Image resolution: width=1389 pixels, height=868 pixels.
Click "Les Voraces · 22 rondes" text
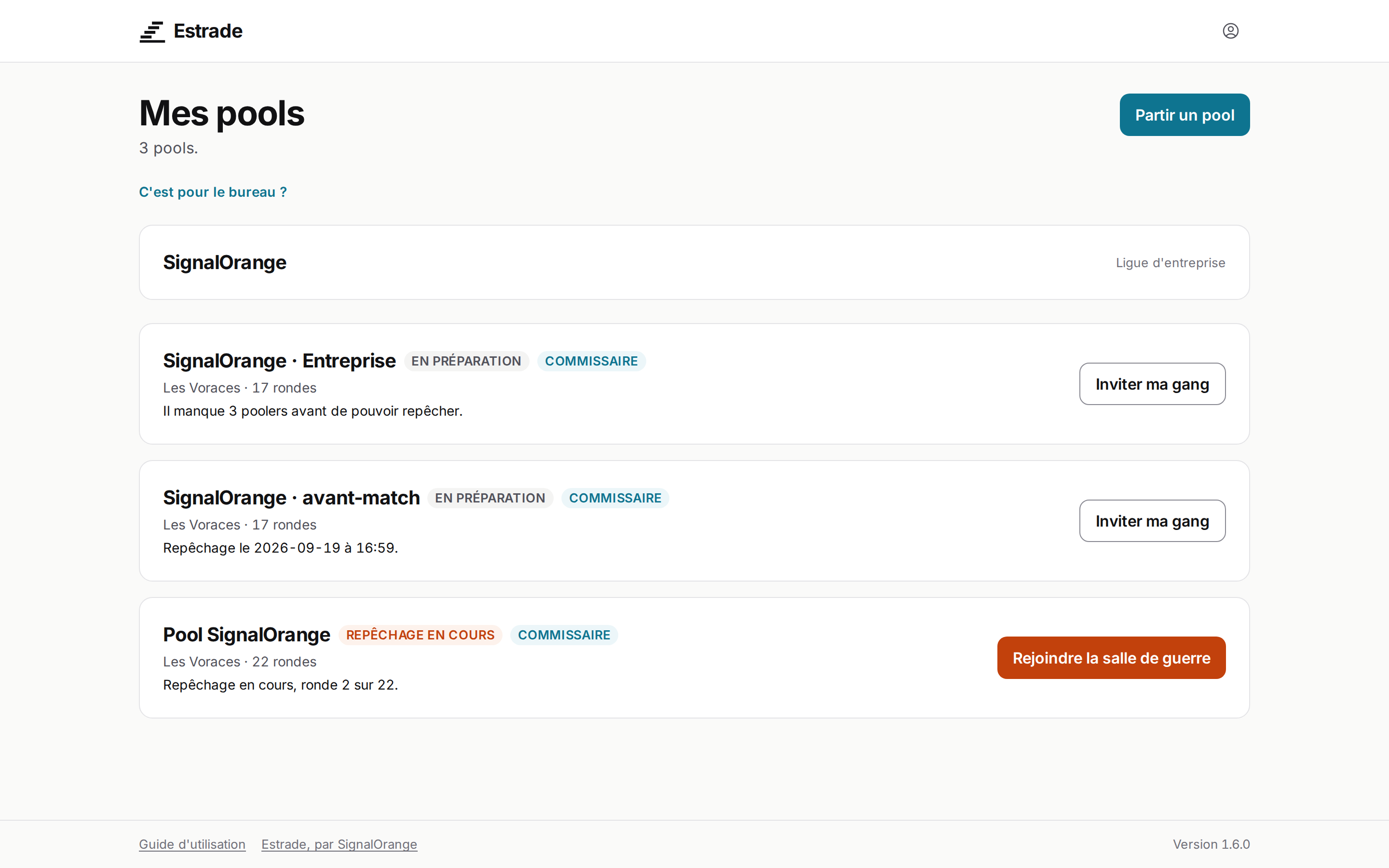pos(240,661)
